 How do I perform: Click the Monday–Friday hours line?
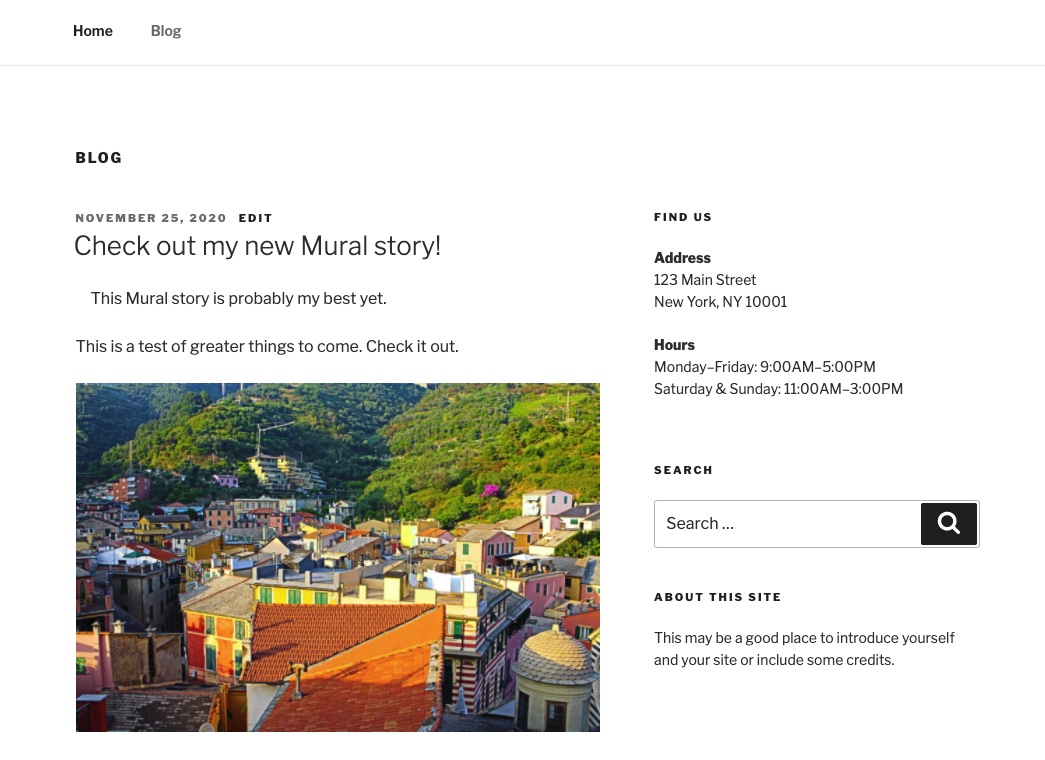764,367
